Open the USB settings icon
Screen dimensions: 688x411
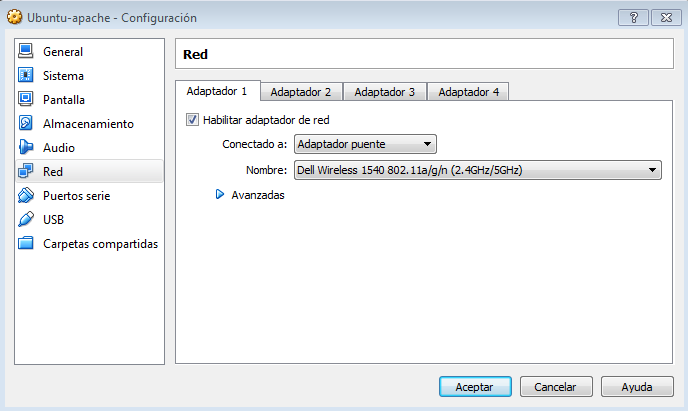(x=26, y=220)
